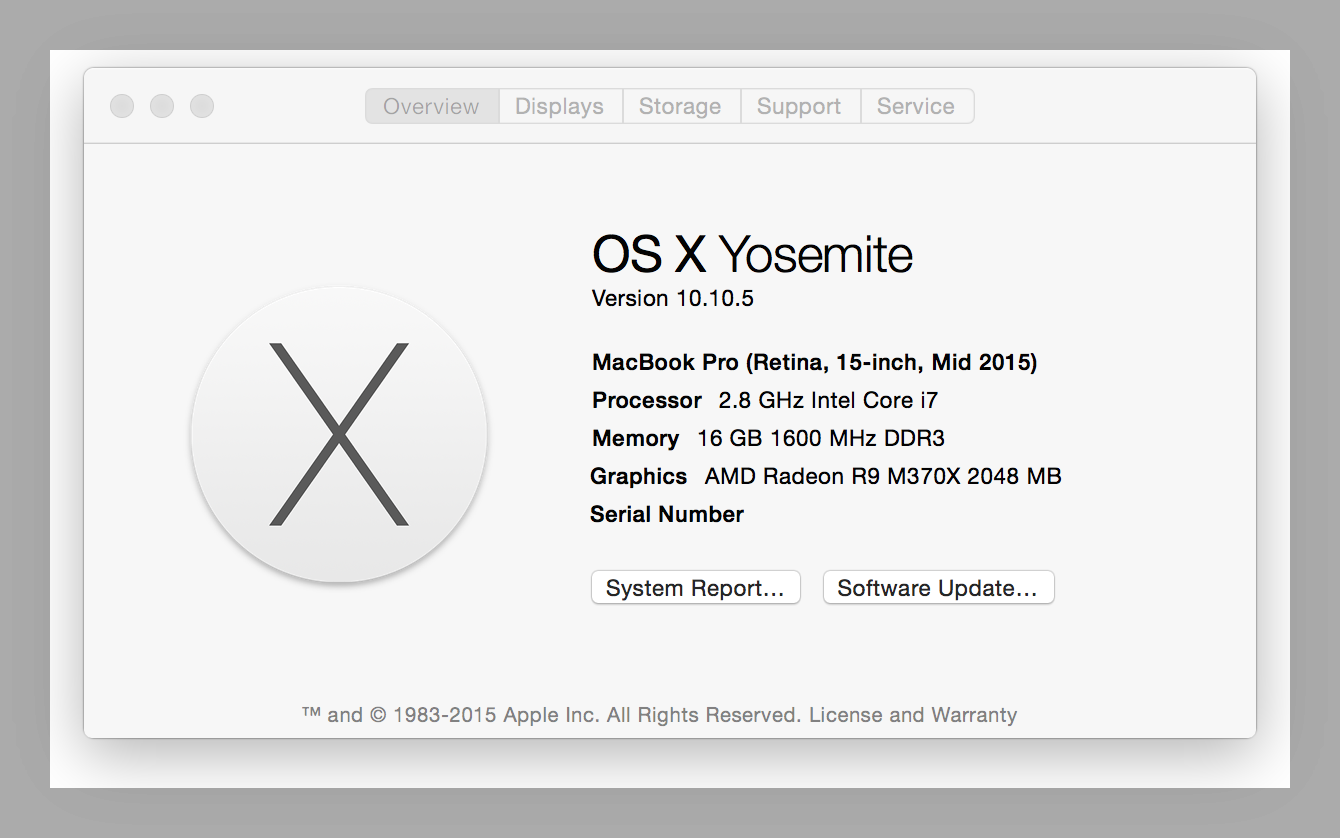Screen dimensions: 1340x838
Task: Open the Storage tab
Action: click(x=681, y=106)
